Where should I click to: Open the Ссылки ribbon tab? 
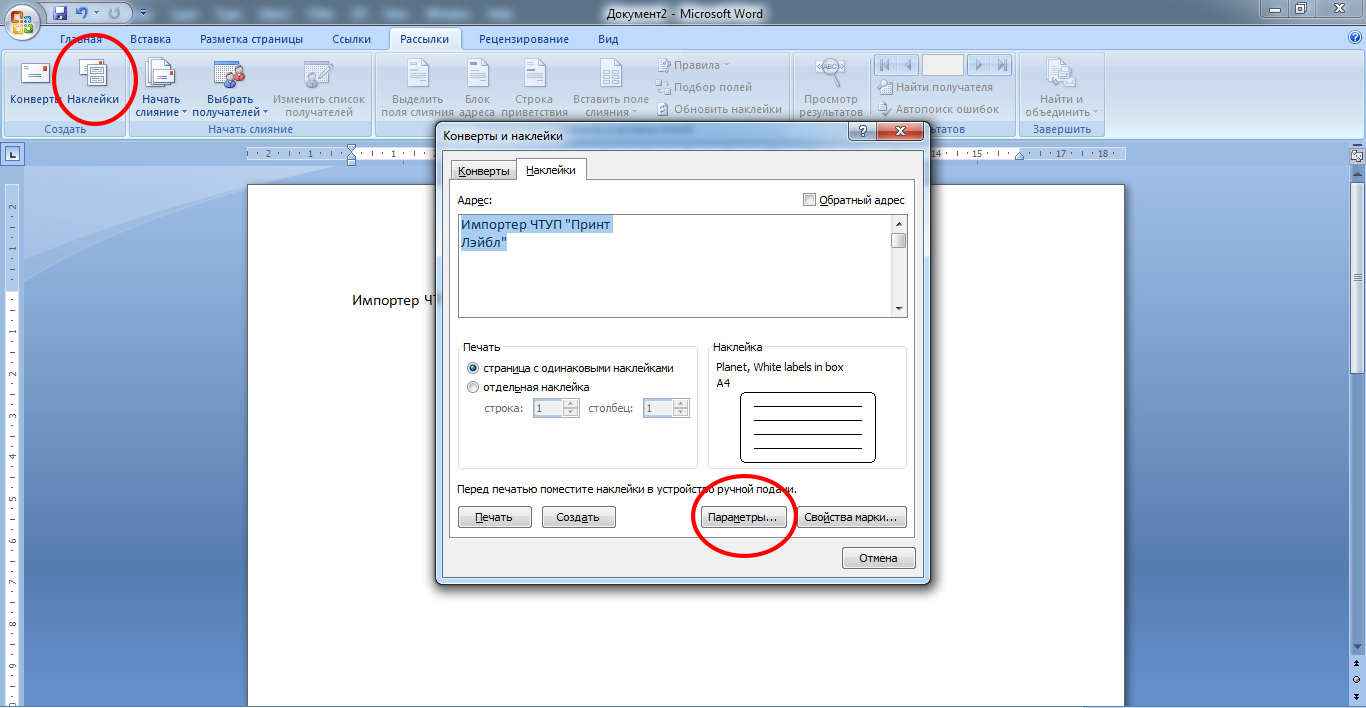[x=352, y=39]
